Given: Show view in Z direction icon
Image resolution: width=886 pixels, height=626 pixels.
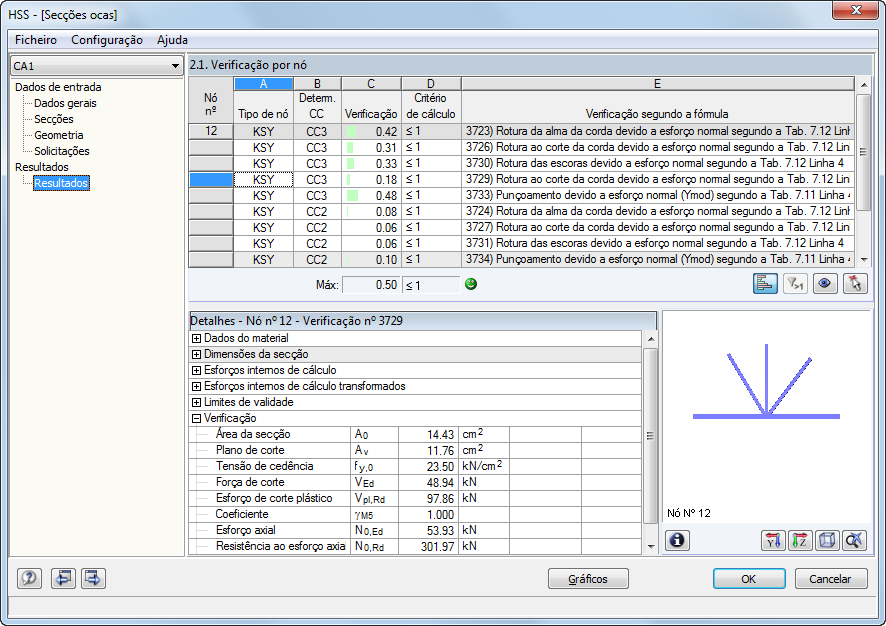Looking at the screenshot, I should 800,541.
